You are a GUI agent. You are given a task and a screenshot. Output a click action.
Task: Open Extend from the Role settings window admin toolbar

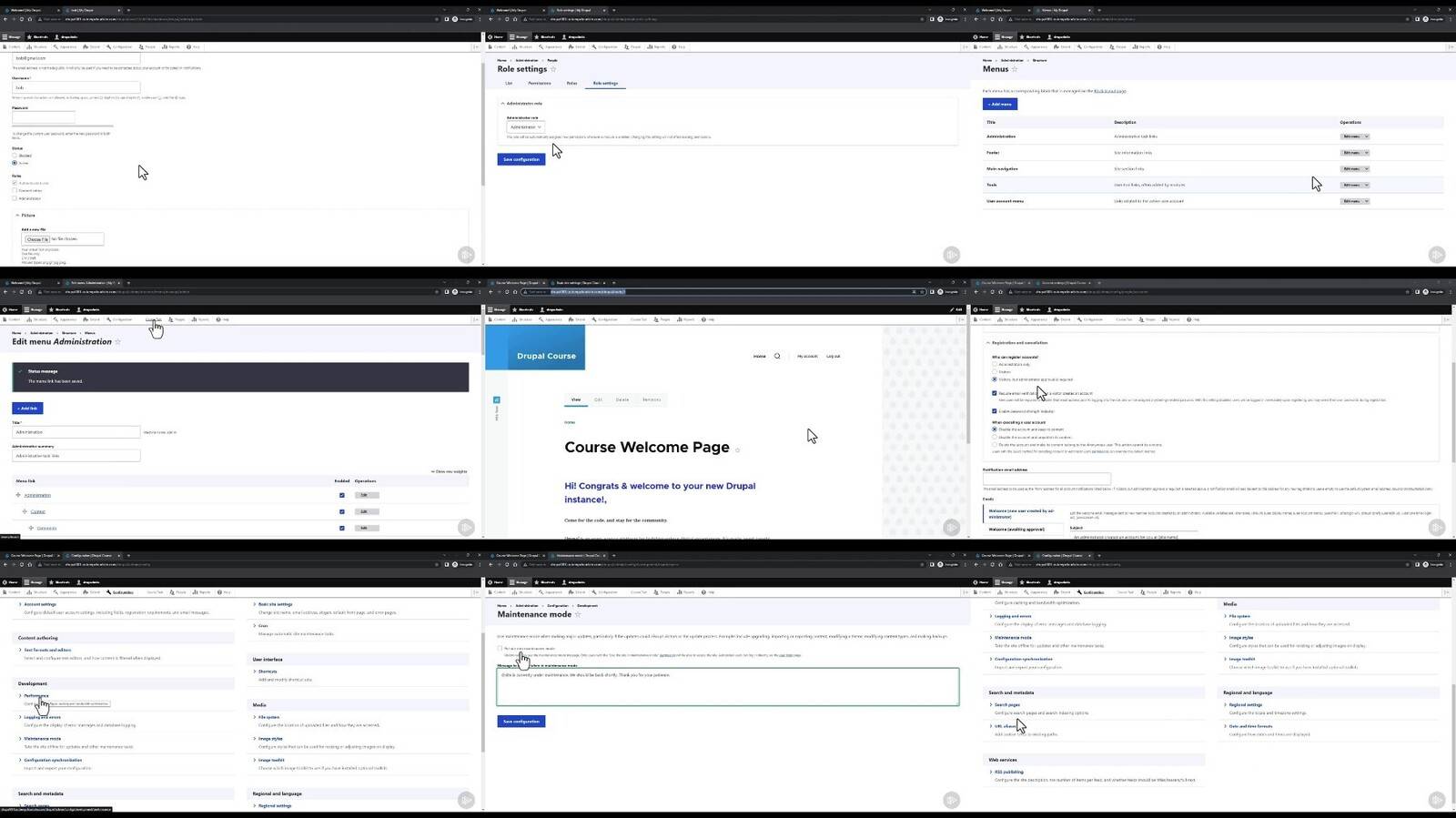577,46
